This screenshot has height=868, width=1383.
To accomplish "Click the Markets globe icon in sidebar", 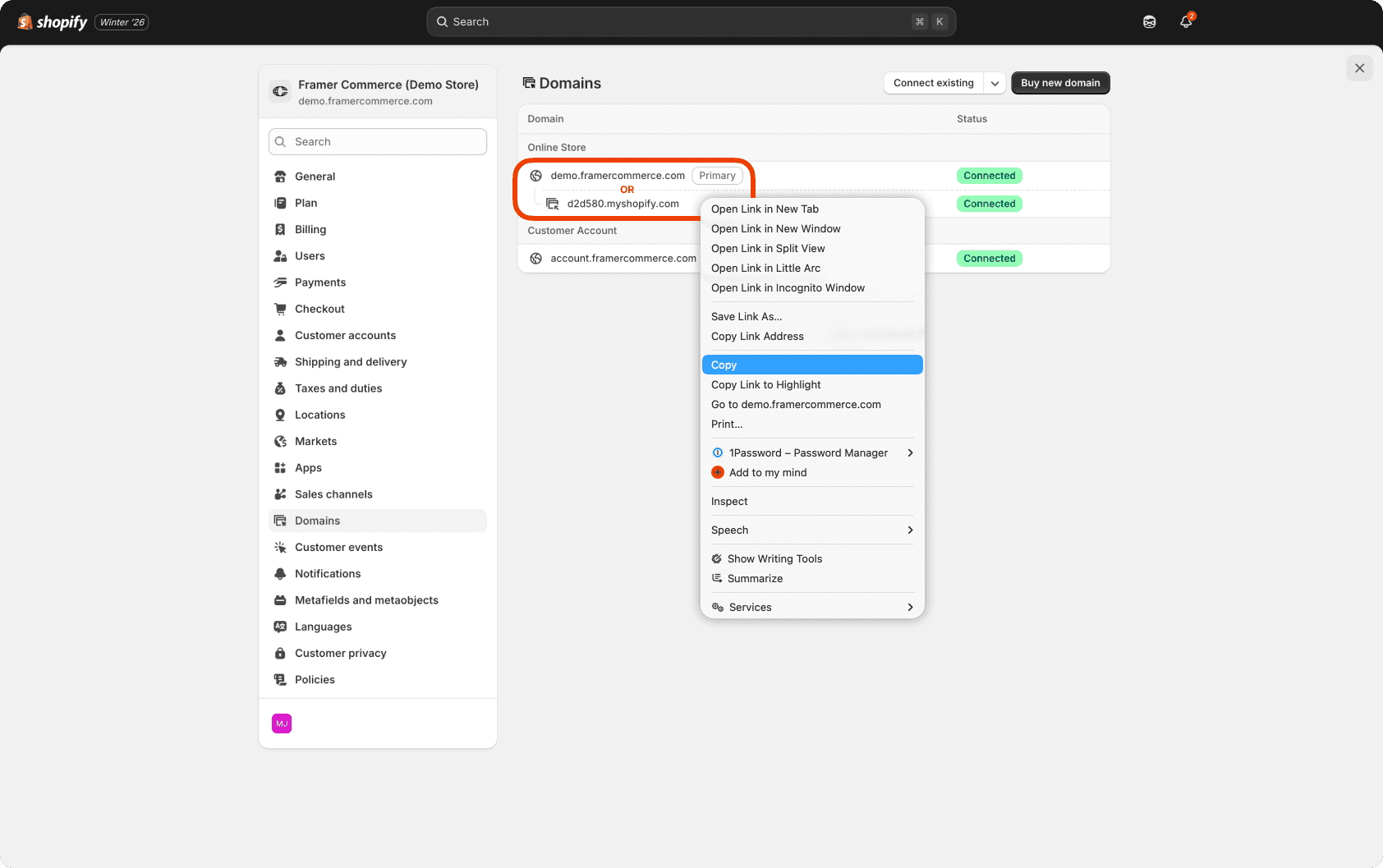I will [280, 442].
